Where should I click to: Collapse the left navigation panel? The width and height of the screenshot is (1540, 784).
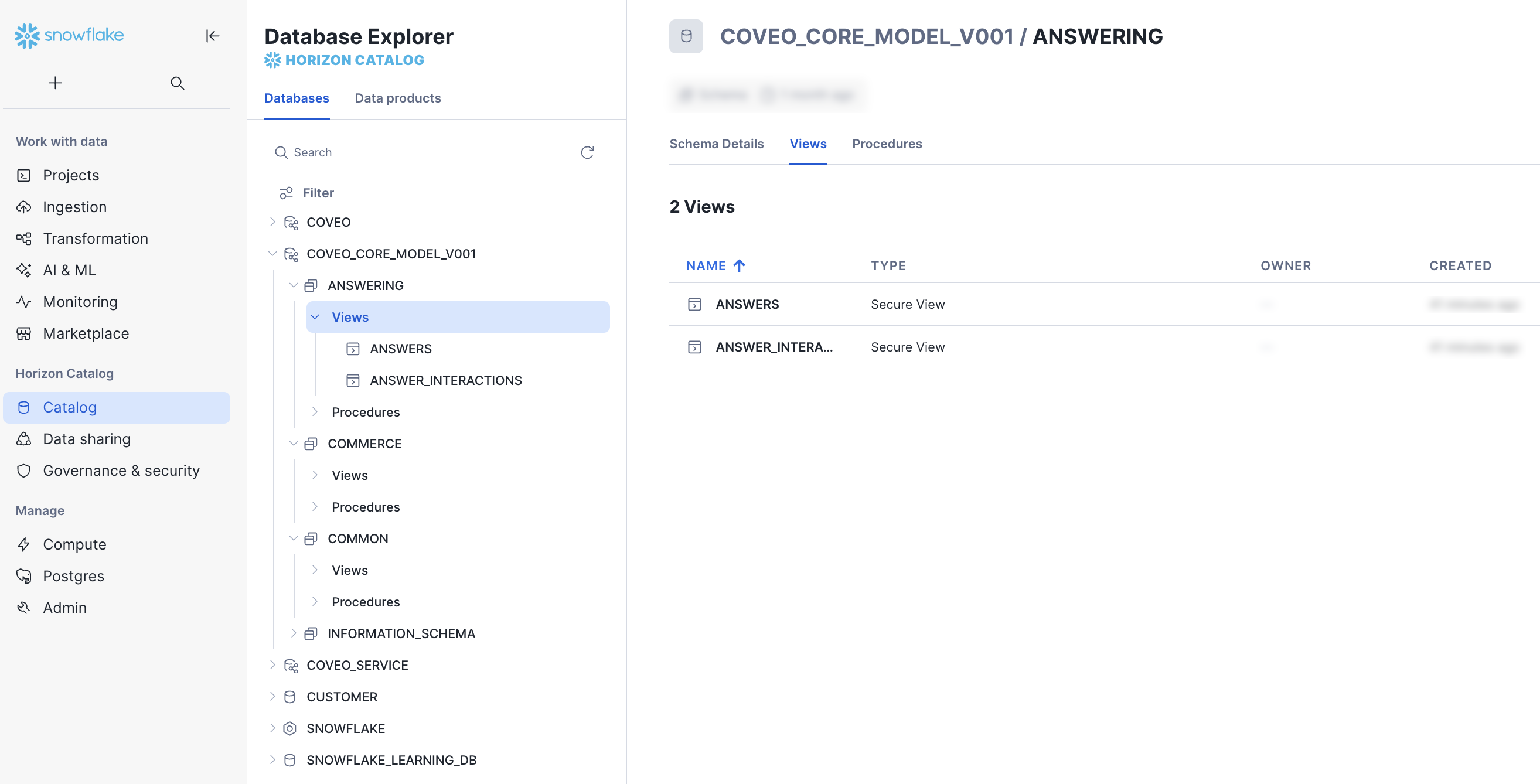(213, 36)
